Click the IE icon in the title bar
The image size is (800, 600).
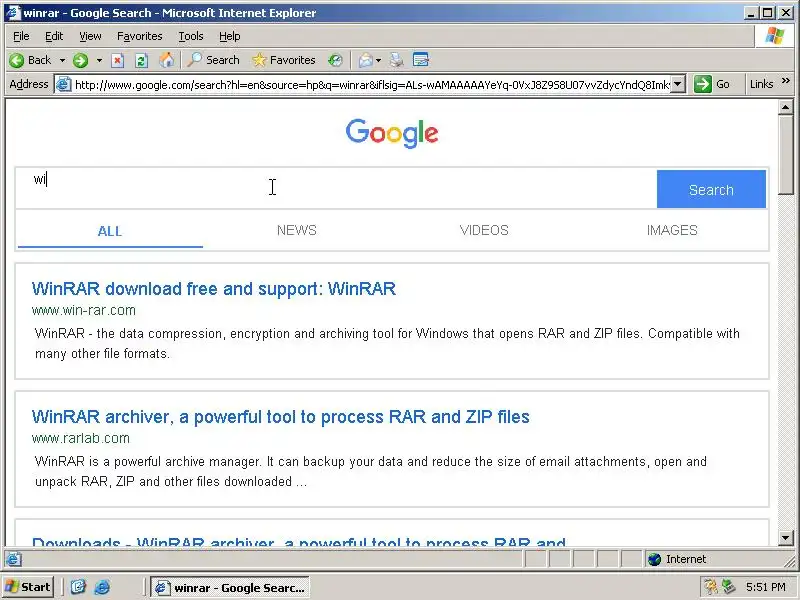pos(13,12)
